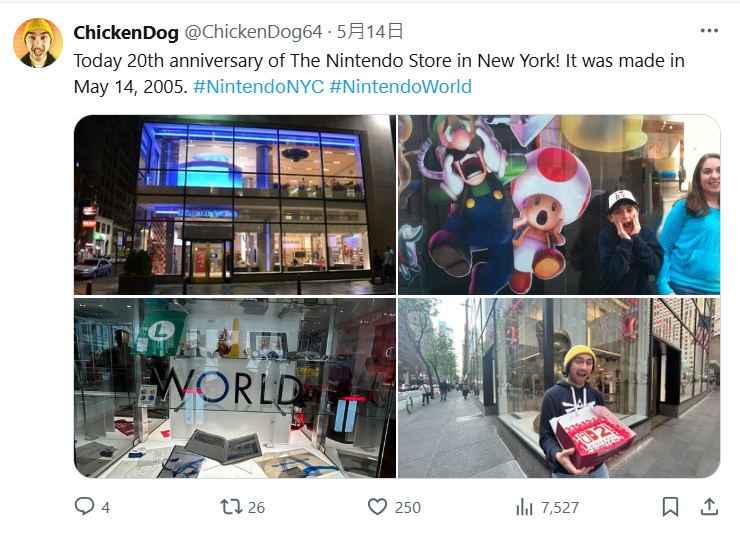The image size is (740, 533).
Task: Click the 5月14日 tweet date
Action: 370,32
